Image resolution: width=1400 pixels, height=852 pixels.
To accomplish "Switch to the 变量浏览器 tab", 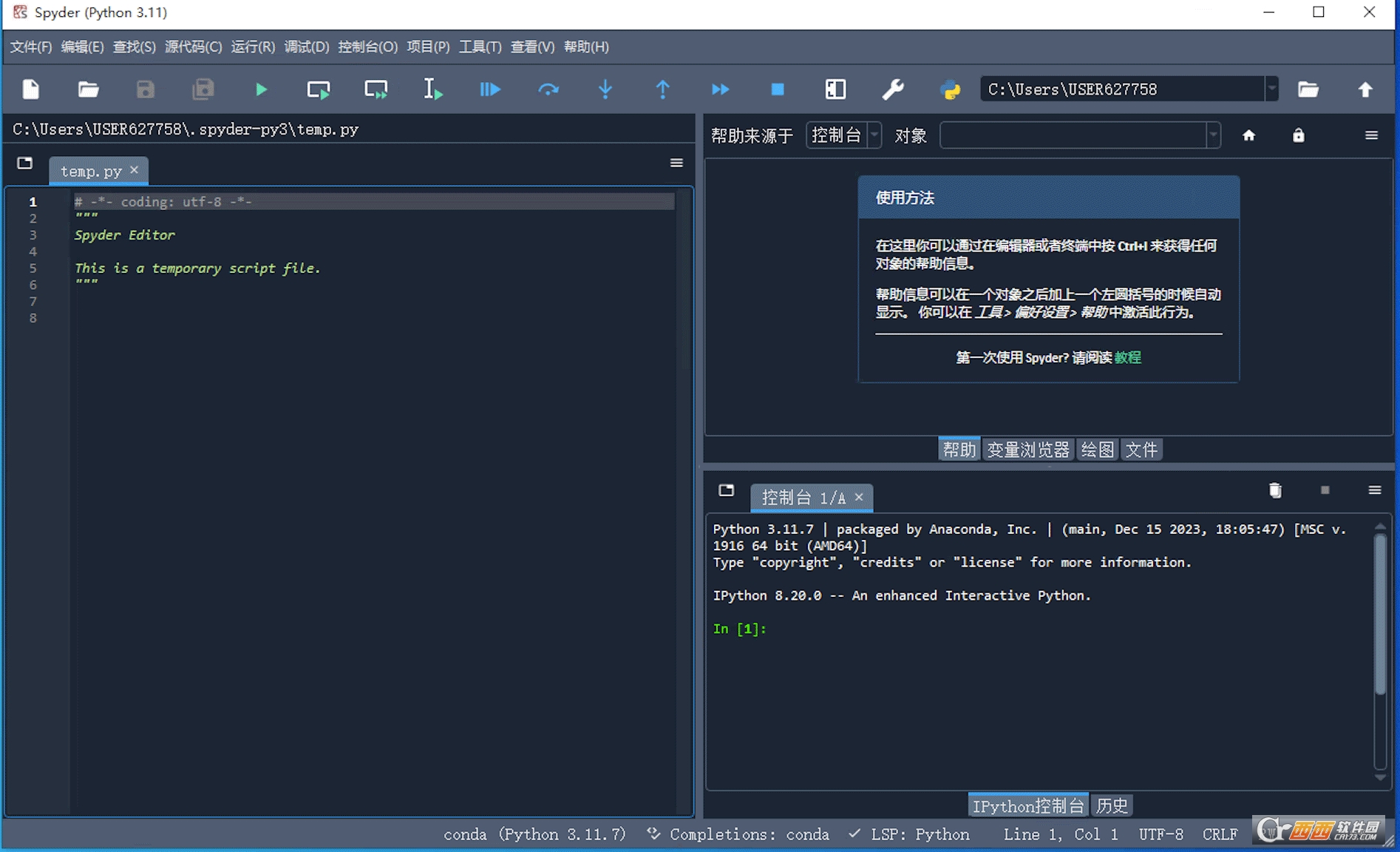I will [x=1028, y=450].
